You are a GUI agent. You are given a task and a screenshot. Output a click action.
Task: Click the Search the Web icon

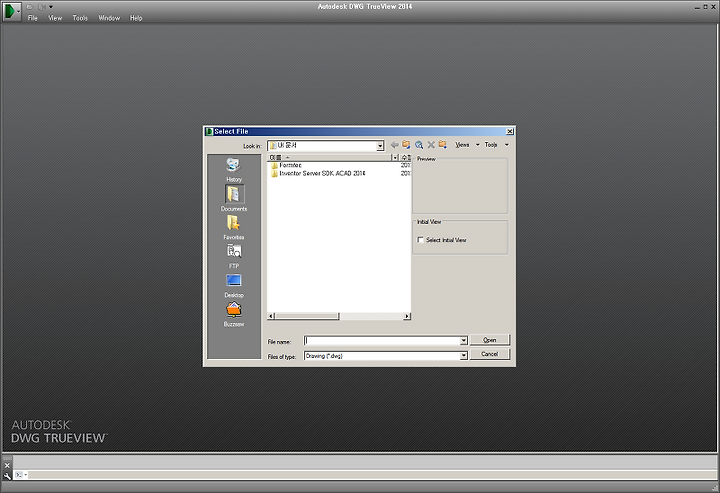pyautogui.click(x=419, y=145)
